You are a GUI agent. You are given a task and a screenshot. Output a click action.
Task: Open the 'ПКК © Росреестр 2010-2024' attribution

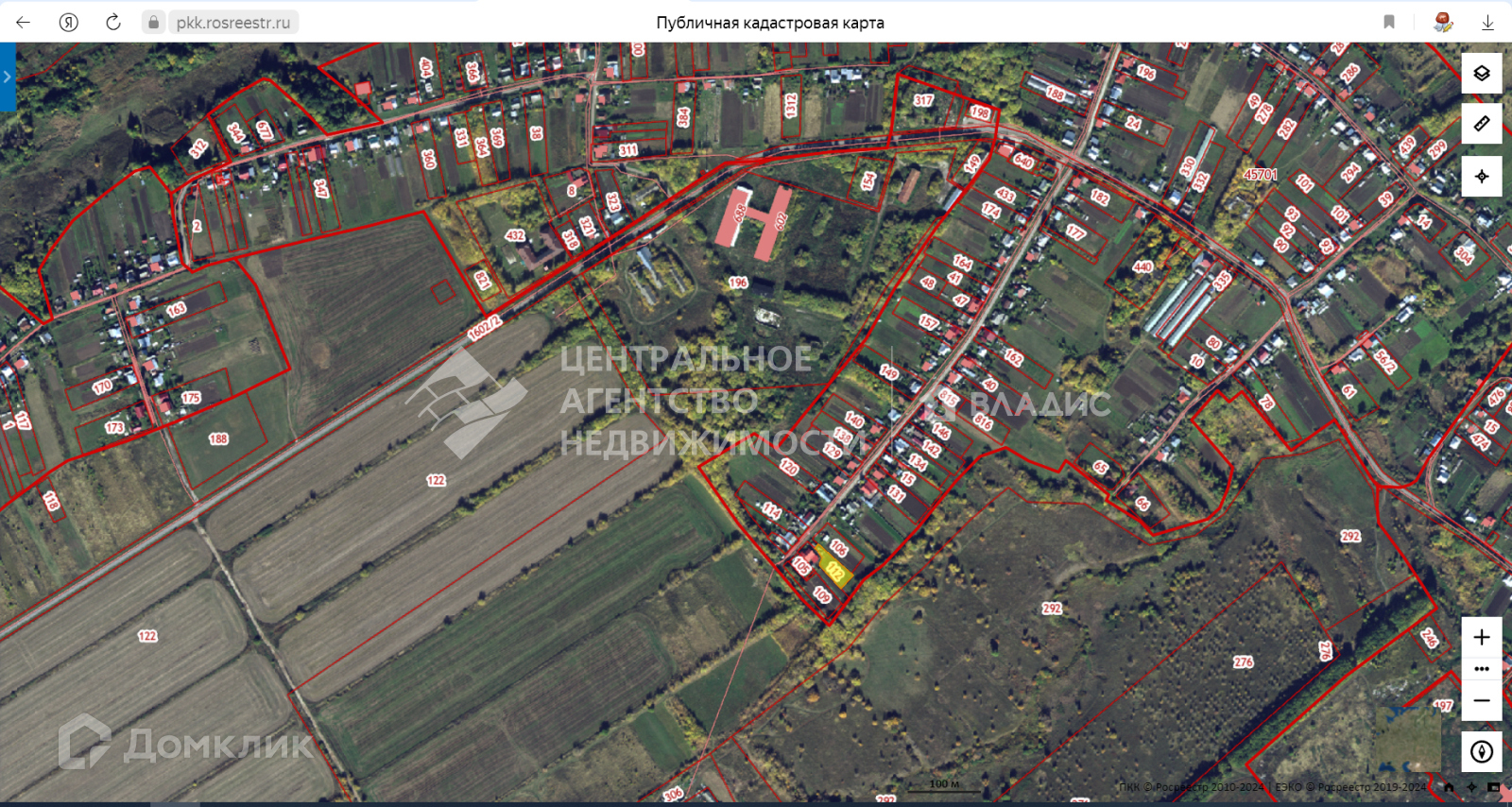pos(1191,787)
